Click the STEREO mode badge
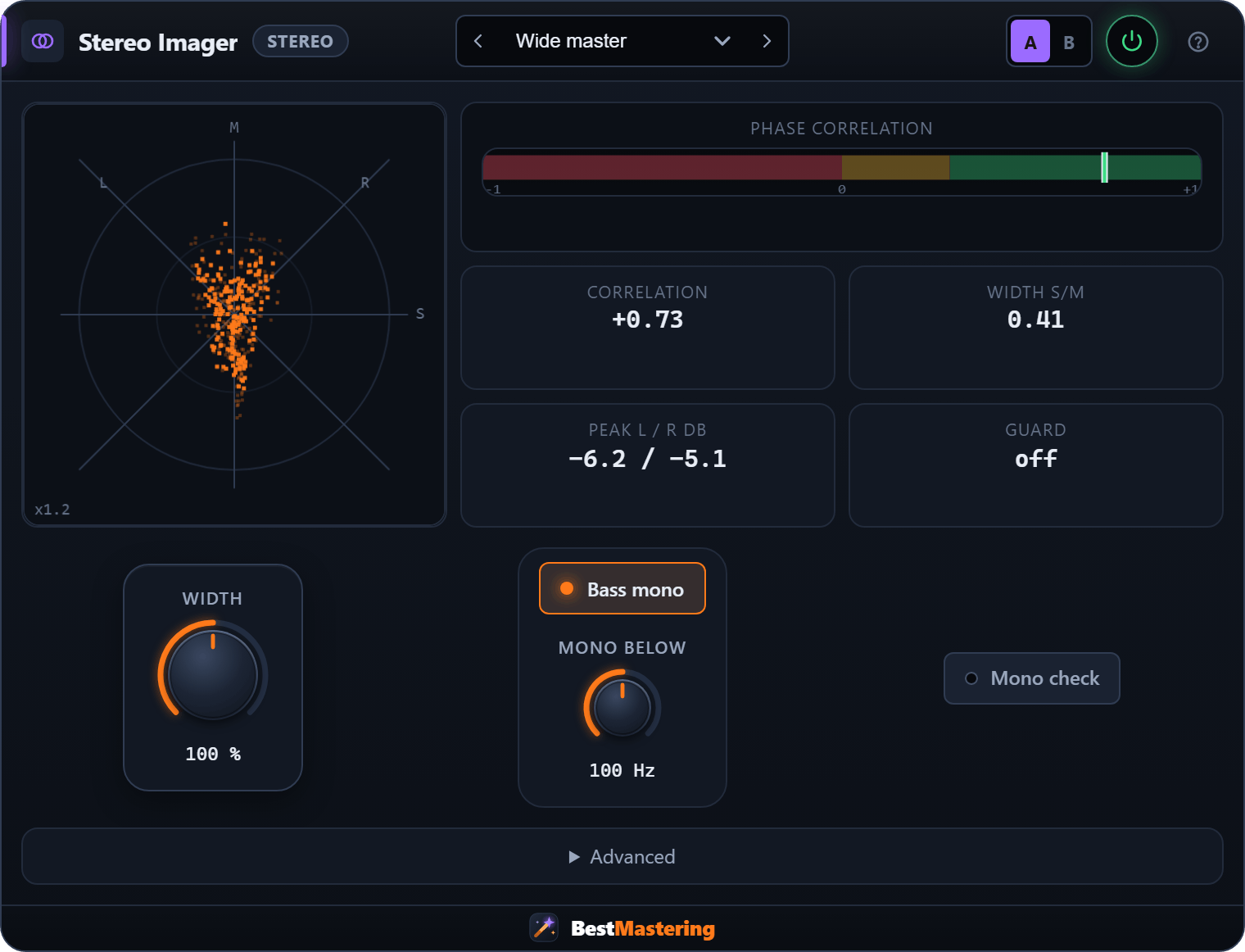Screen dimensions: 1245x952 (301, 41)
